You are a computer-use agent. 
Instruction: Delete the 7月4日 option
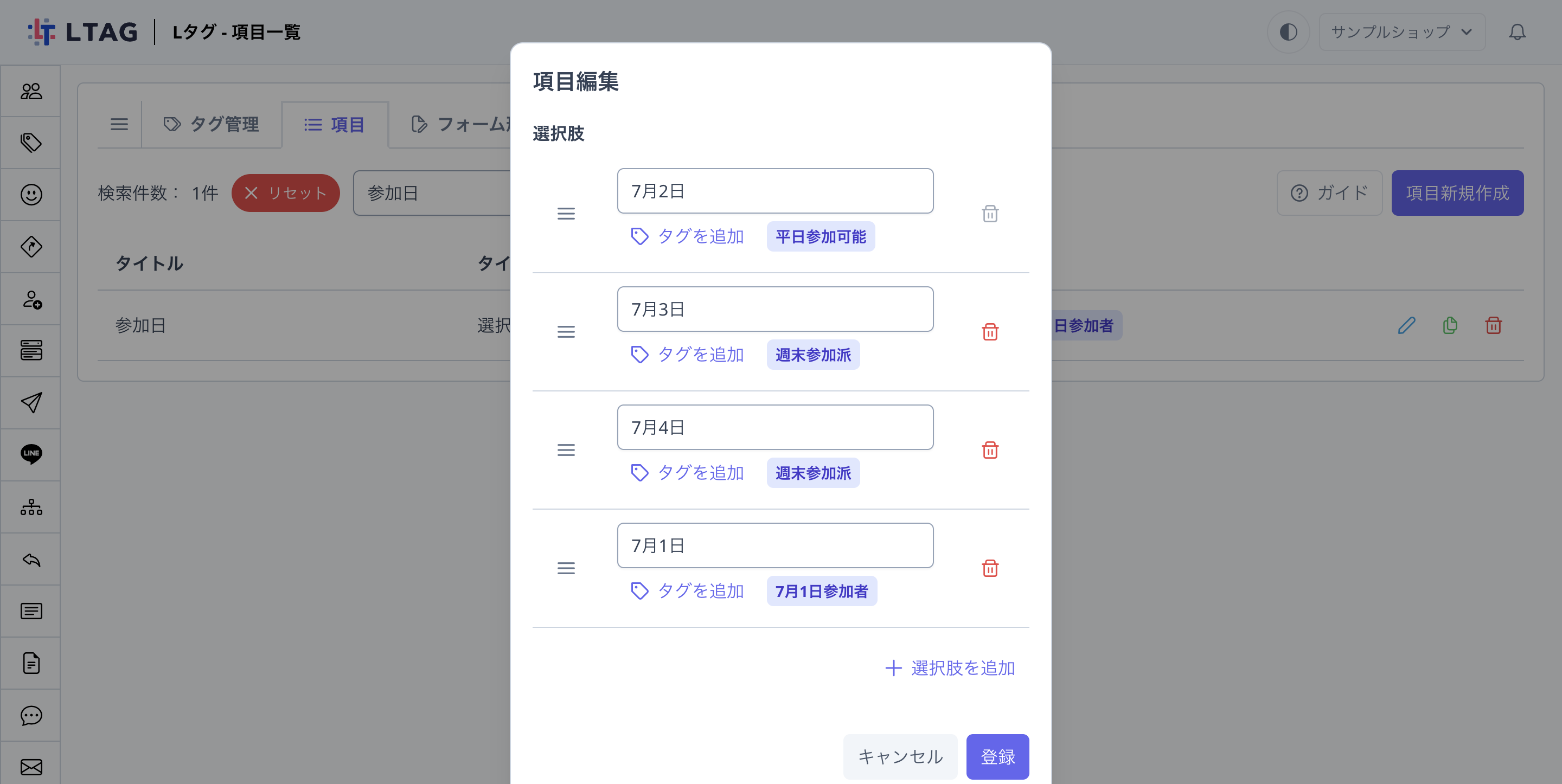pyautogui.click(x=990, y=450)
